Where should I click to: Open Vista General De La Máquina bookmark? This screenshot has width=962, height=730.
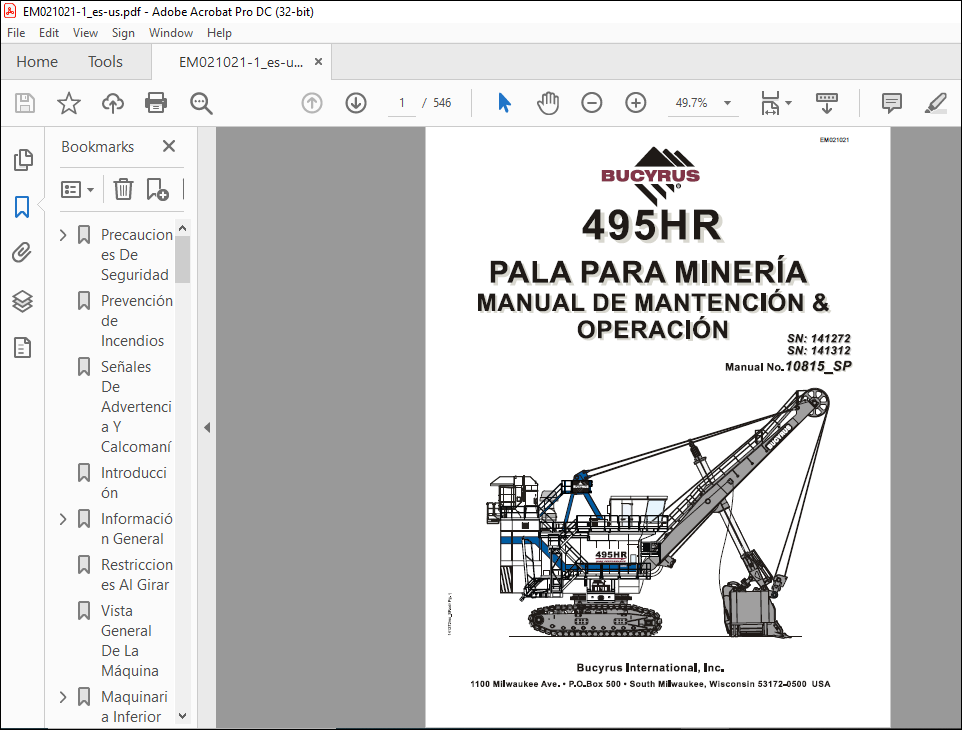coord(129,640)
